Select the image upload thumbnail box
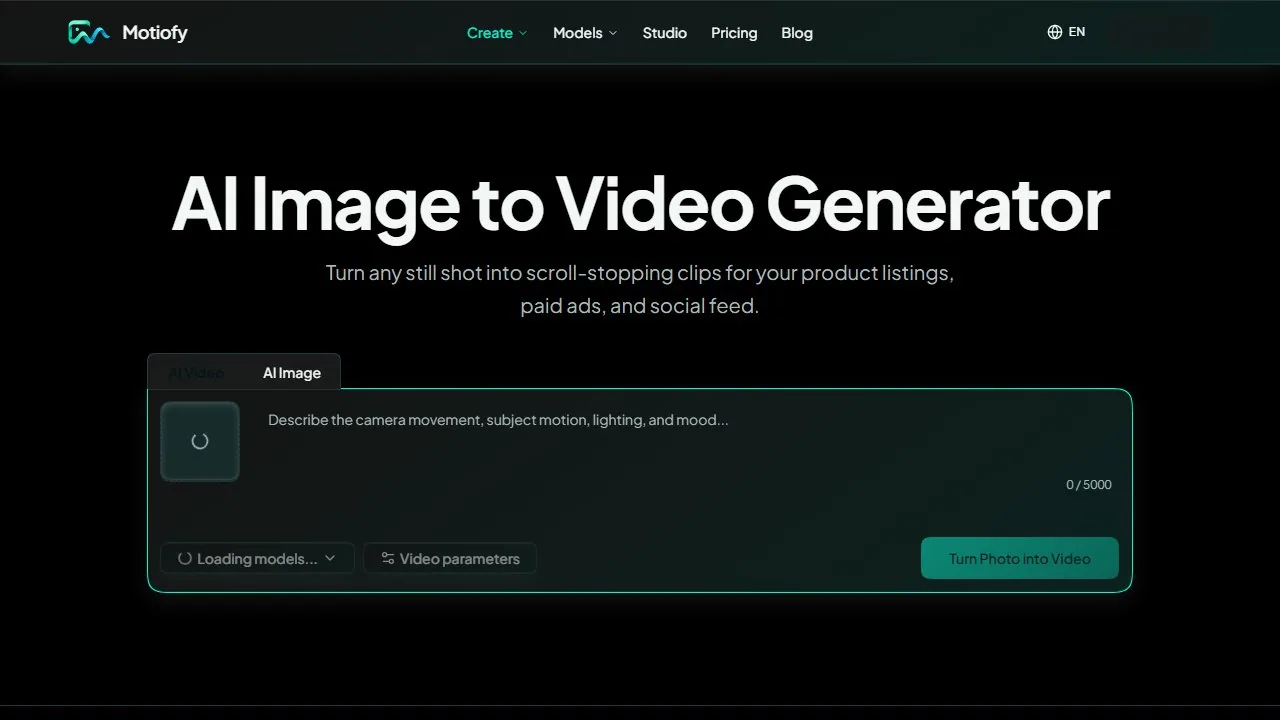Viewport: 1280px width, 720px height. pyautogui.click(x=200, y=441)
